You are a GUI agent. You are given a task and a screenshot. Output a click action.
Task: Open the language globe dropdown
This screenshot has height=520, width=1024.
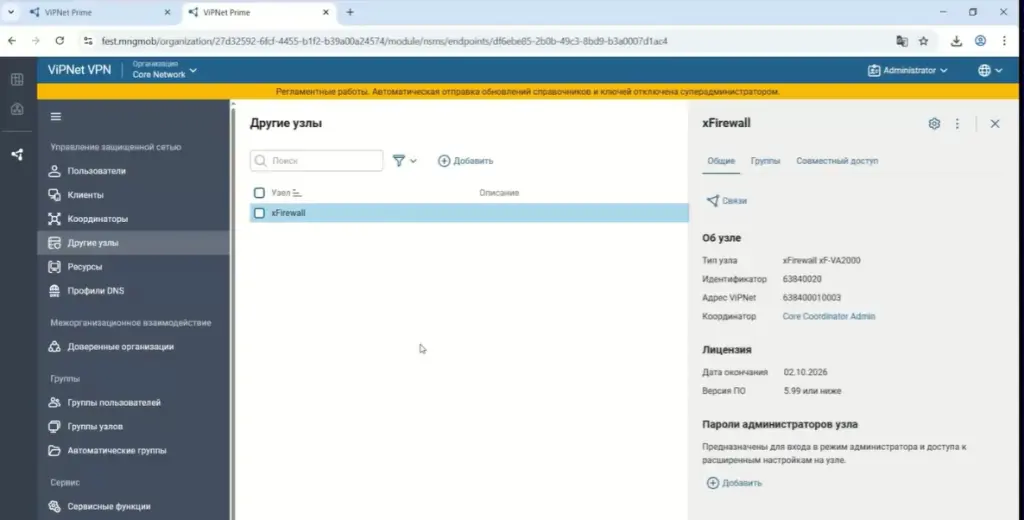pos(990,71)
